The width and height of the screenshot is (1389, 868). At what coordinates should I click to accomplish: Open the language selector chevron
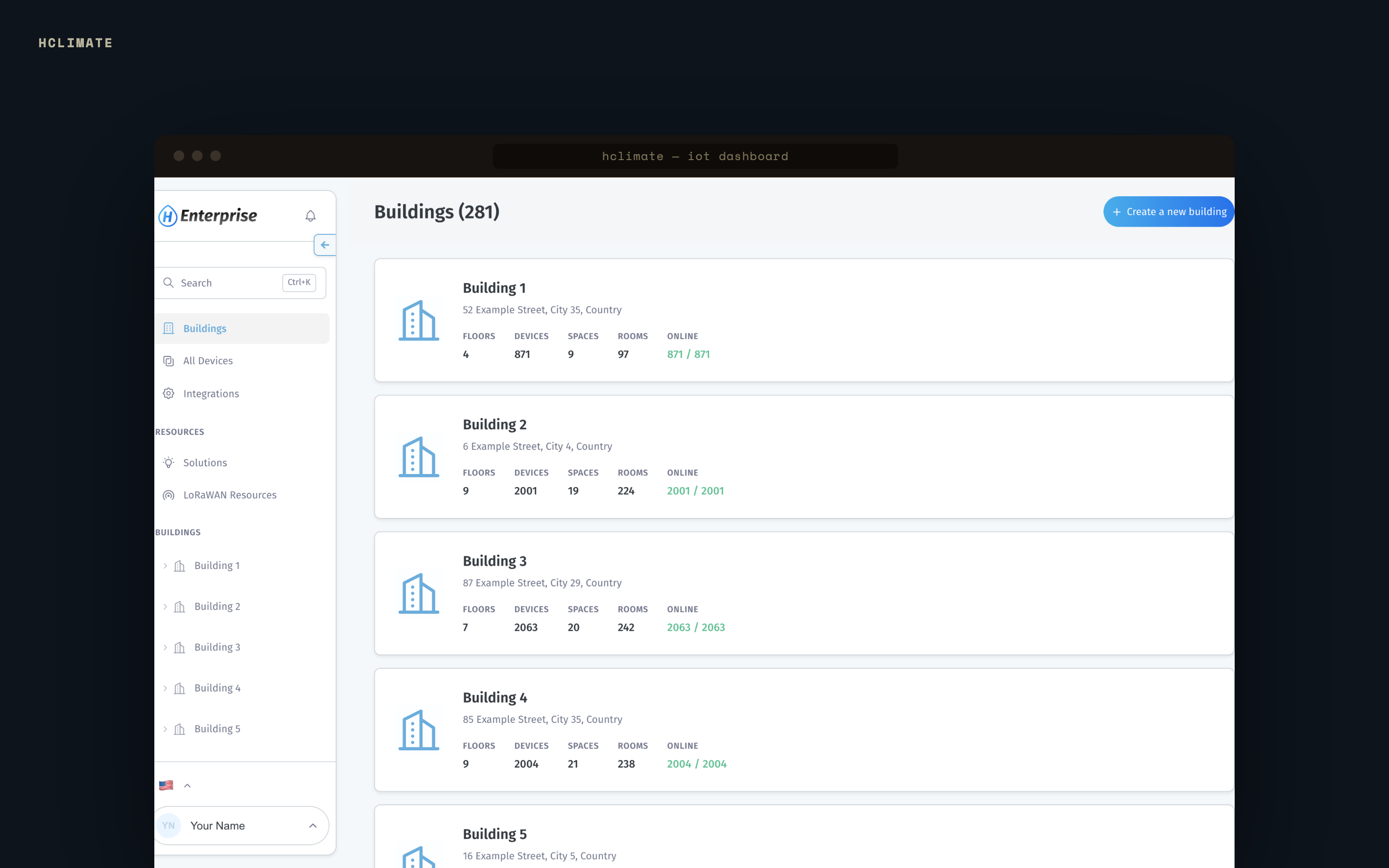click(187, 786)
